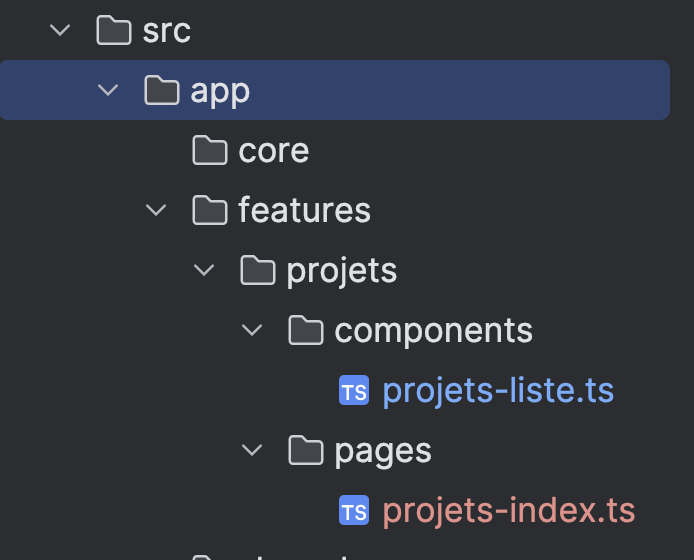Click the core folder icon
Viewport: 694px width, 560px height.
[x=210, y=151]
